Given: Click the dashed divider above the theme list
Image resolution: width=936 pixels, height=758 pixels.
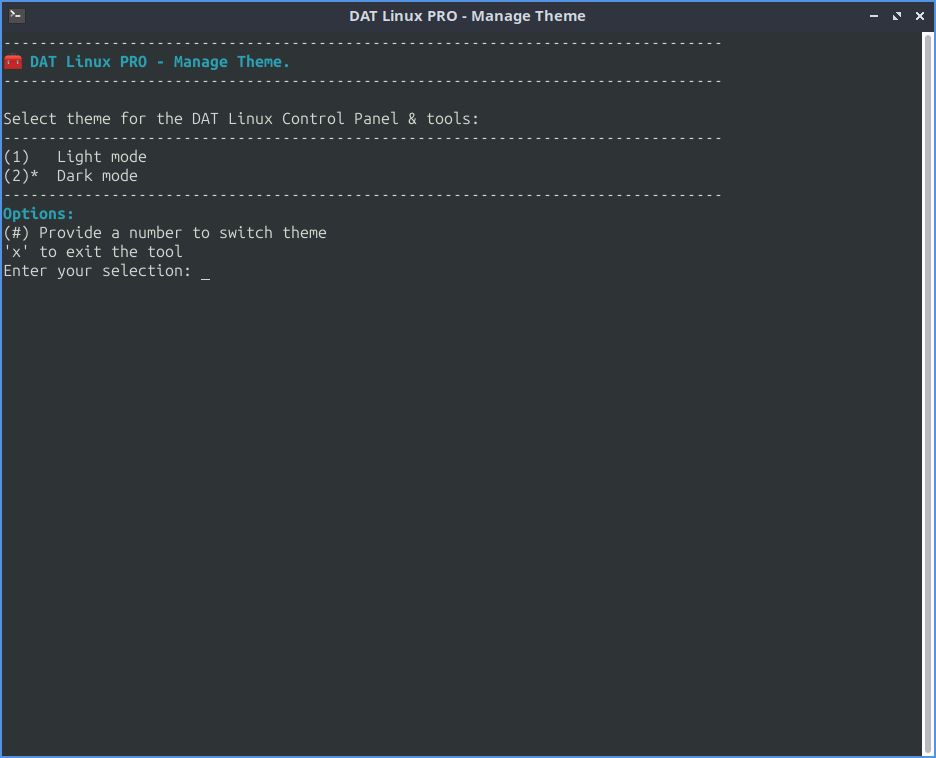Looking at the screenshot, I should (x=360, y=137).
